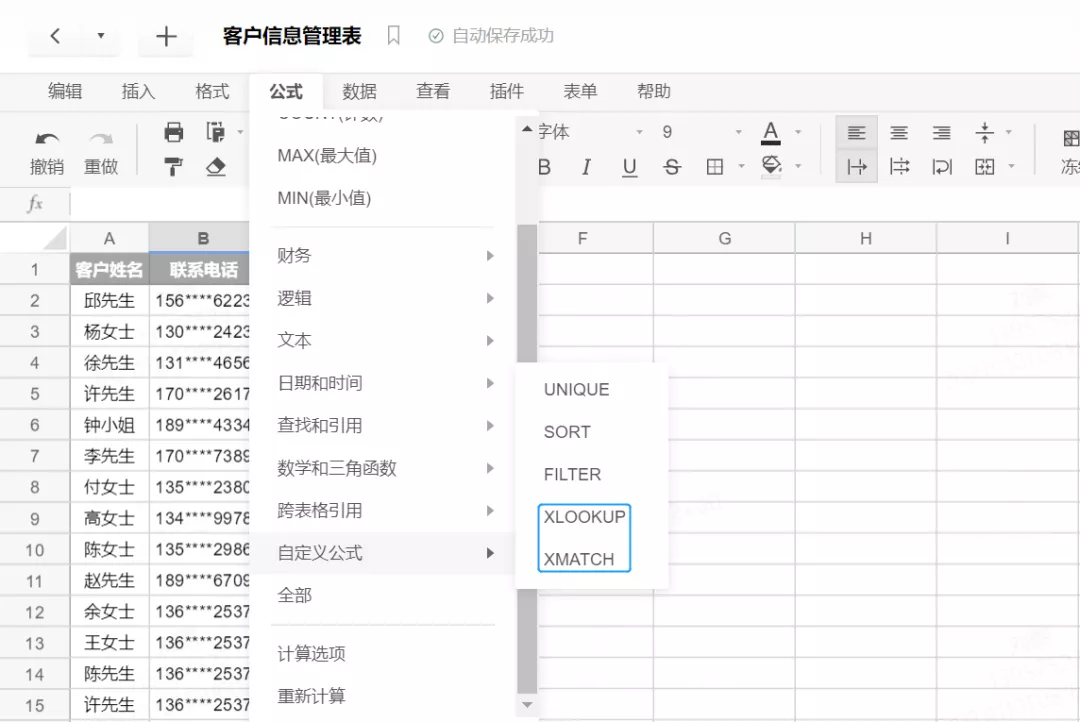Toggle the merge cells option
The image size is (1080, 722).
(x=984, y=167)
